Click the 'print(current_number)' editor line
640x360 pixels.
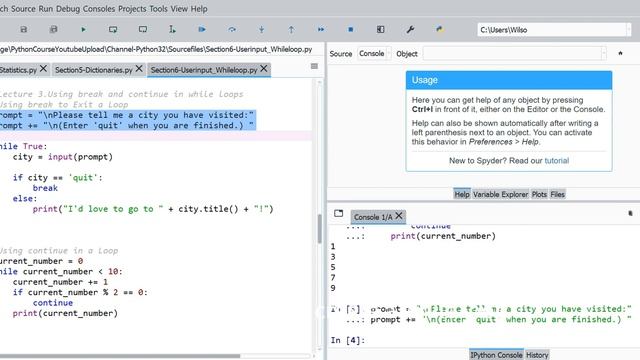pyautogui.click(x=65, y=313)
